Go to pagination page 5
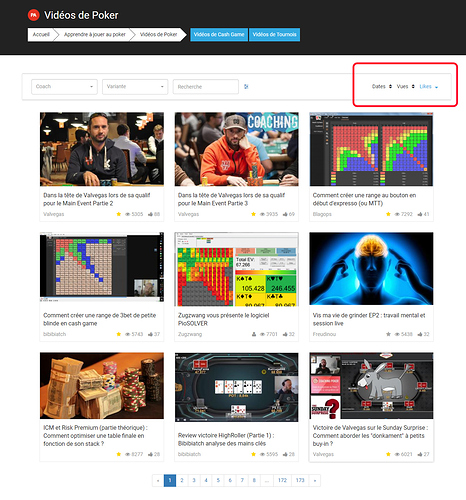 click(218, 480)
